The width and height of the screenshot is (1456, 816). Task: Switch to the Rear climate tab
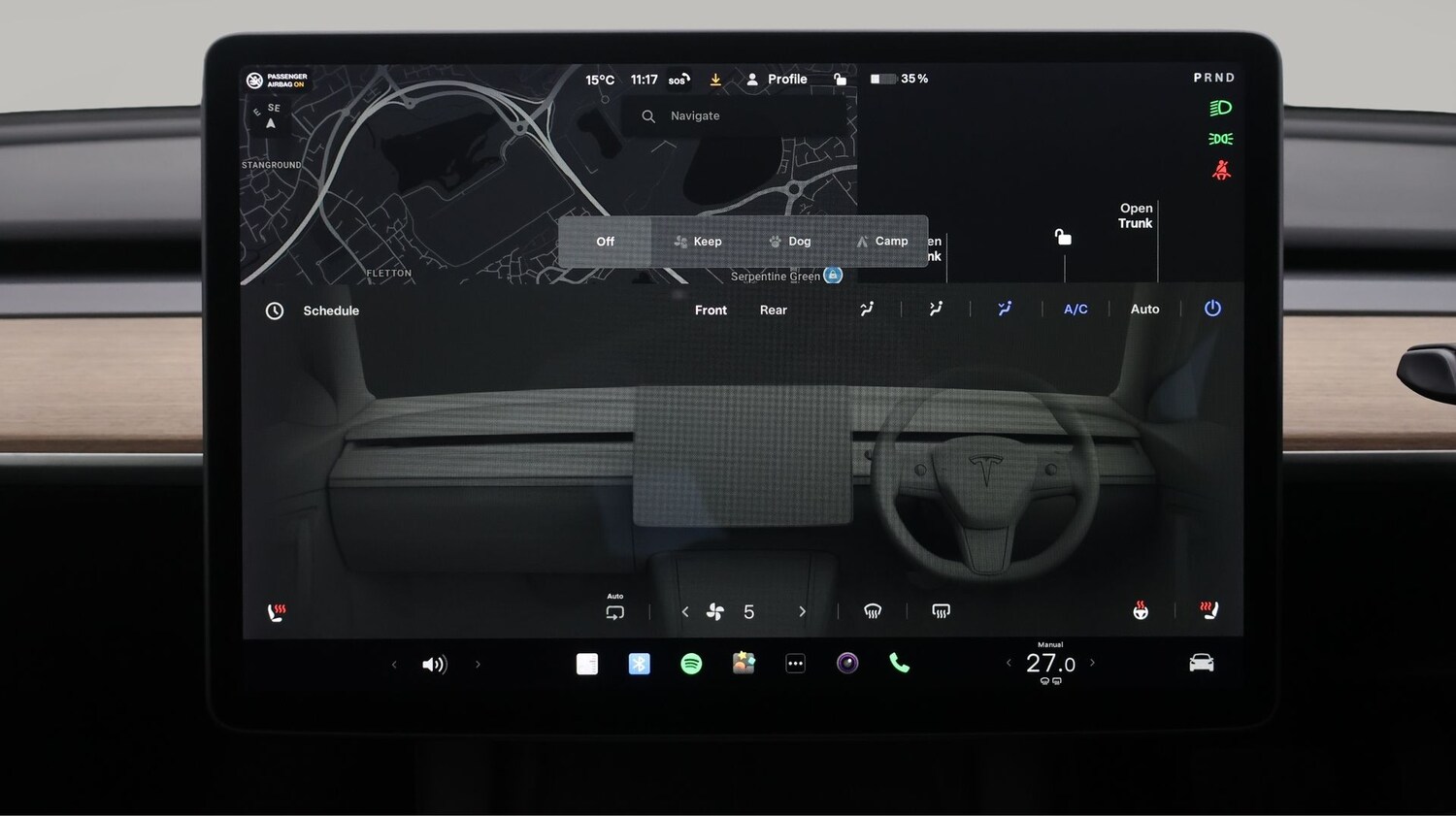[773, 310]
